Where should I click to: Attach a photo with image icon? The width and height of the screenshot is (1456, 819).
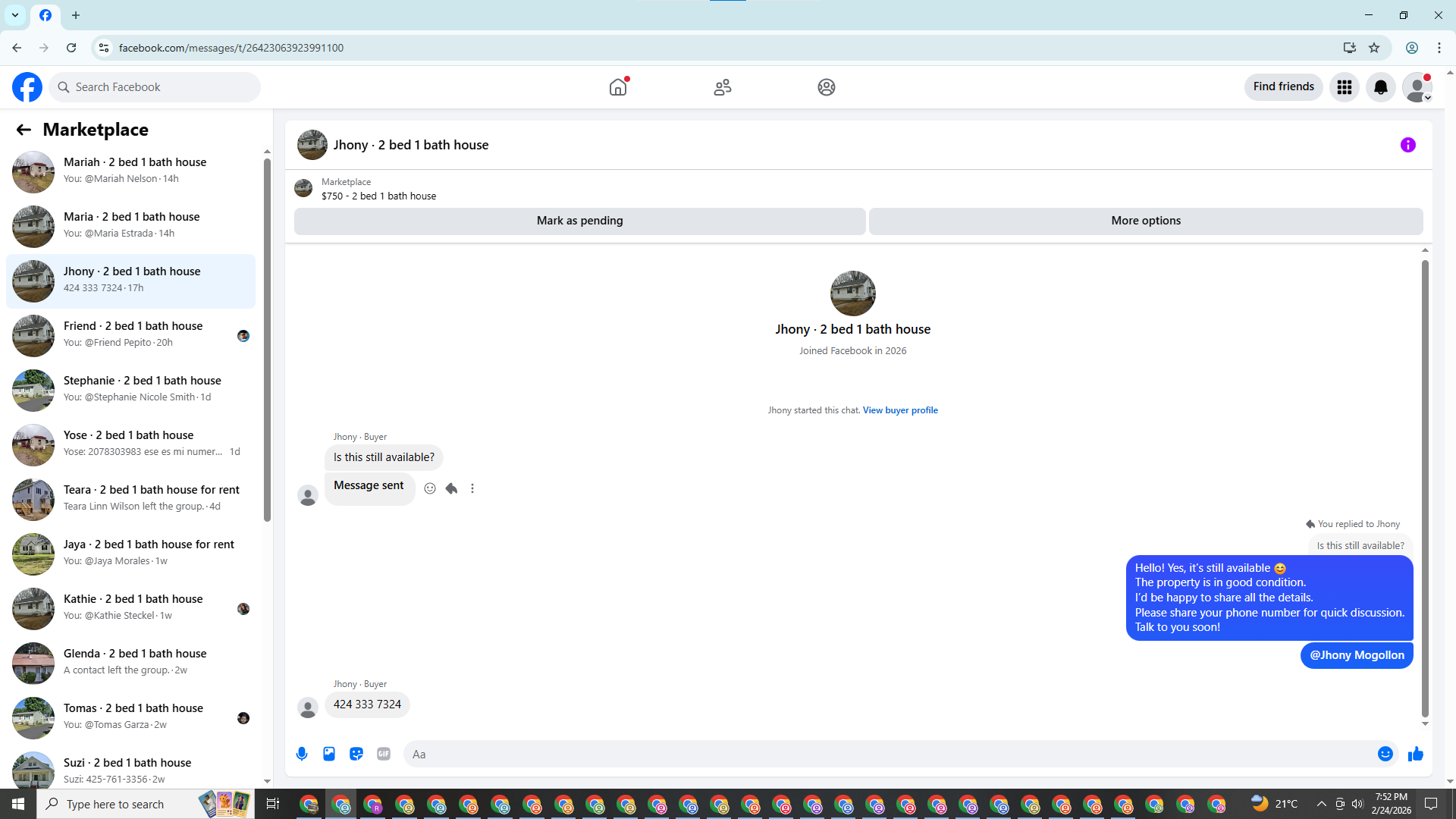(x=329, y=754)
